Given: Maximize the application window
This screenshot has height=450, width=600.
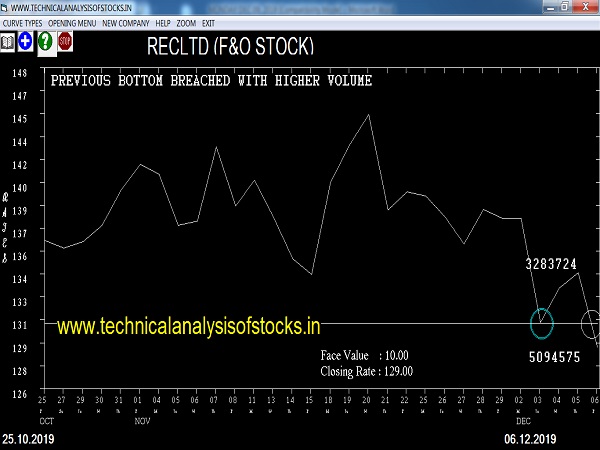Looking at the screenshot, I should [565, 7].
